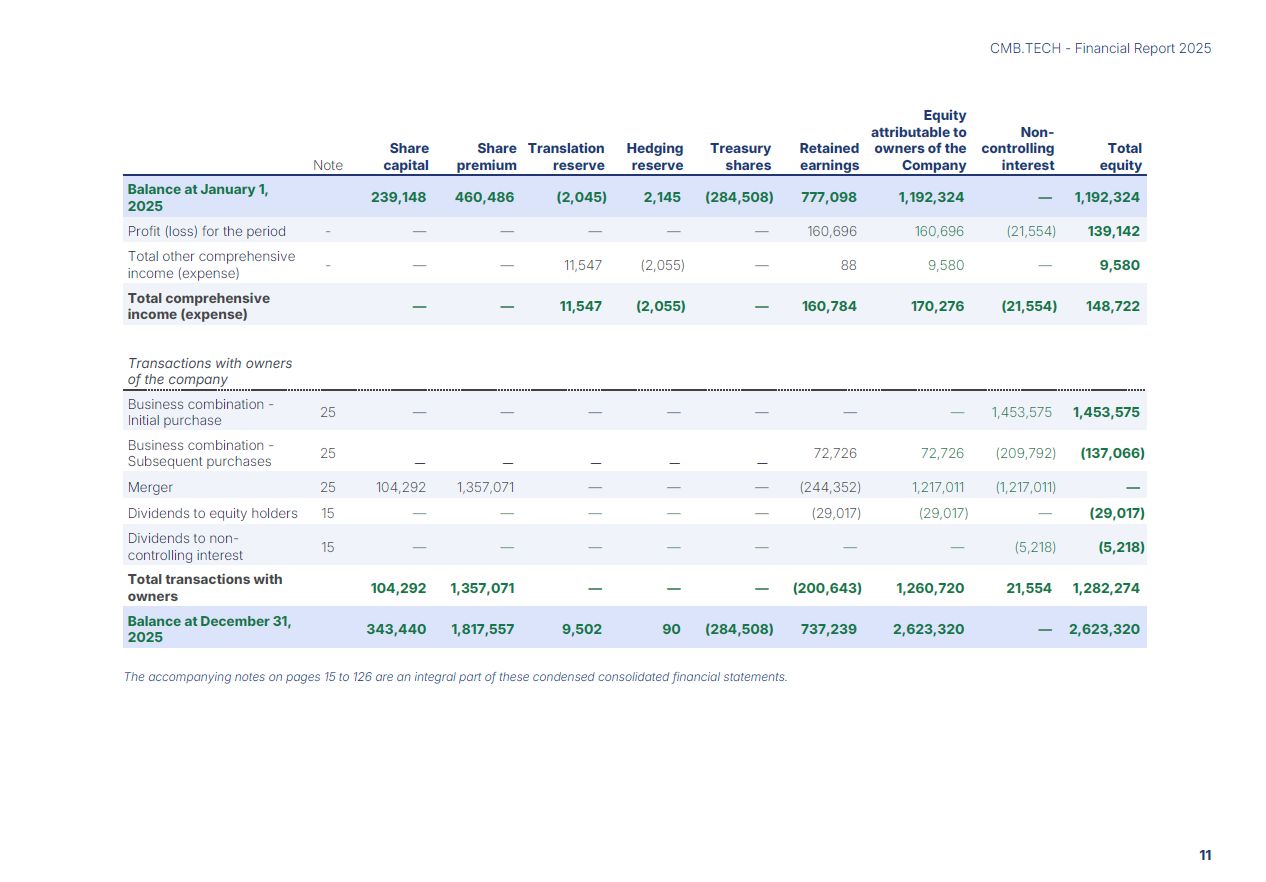Select the Share premium column header
The image size is (1266, 882).
(486, 157)
